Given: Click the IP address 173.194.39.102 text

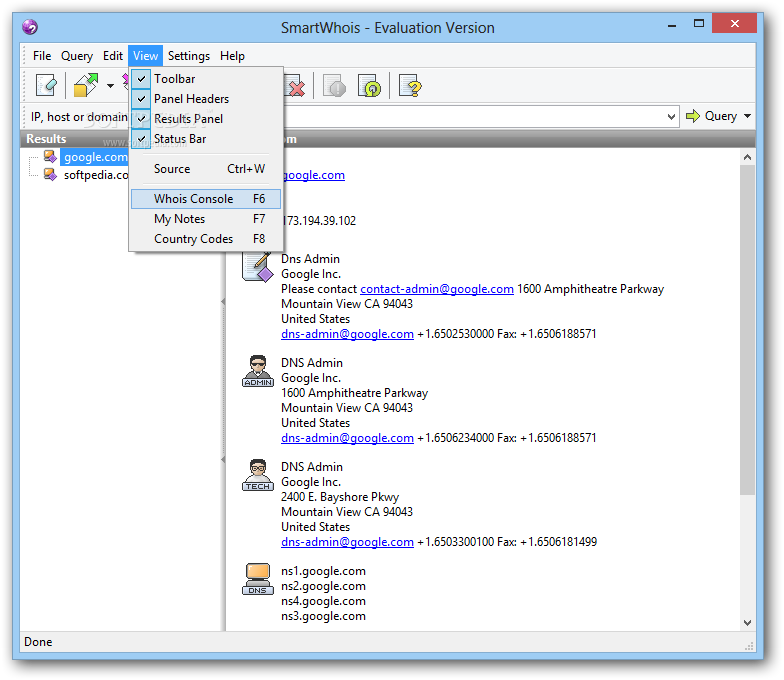Looking at the screenshot, I should [x=320, y=221].
